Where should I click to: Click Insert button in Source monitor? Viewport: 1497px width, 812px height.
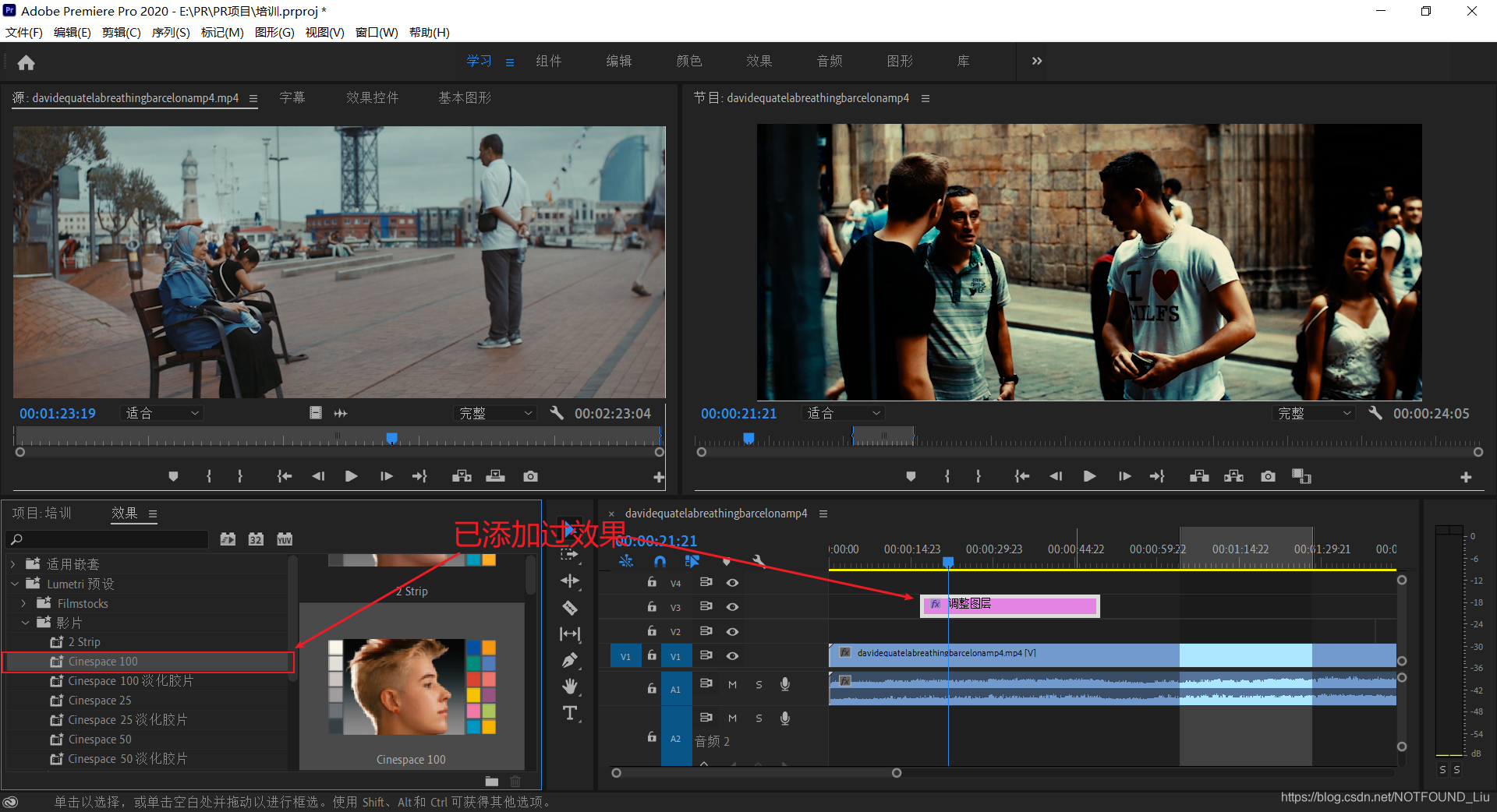pyautogui.click(x=462, y=476)
